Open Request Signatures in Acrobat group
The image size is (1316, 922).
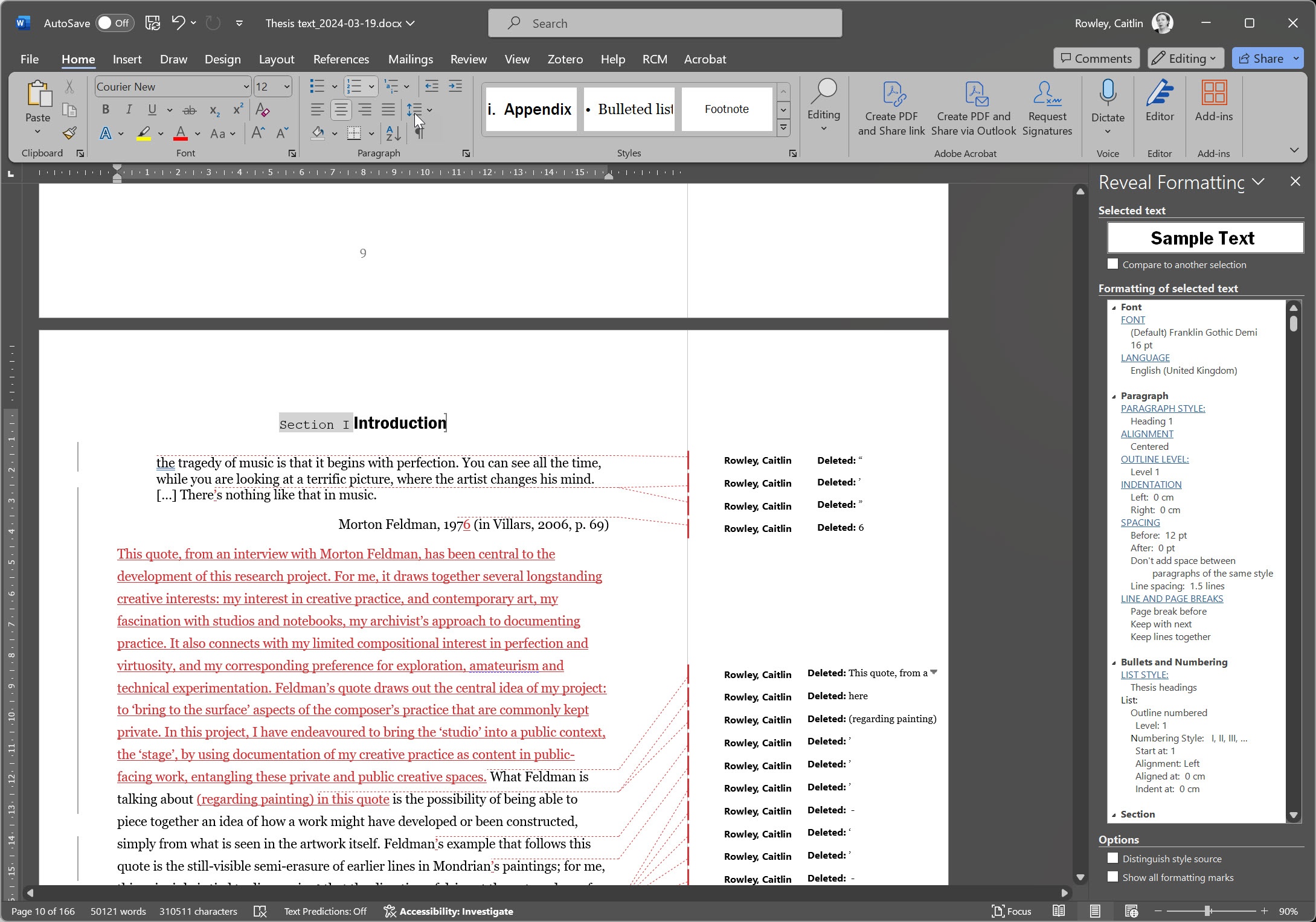1047,109
